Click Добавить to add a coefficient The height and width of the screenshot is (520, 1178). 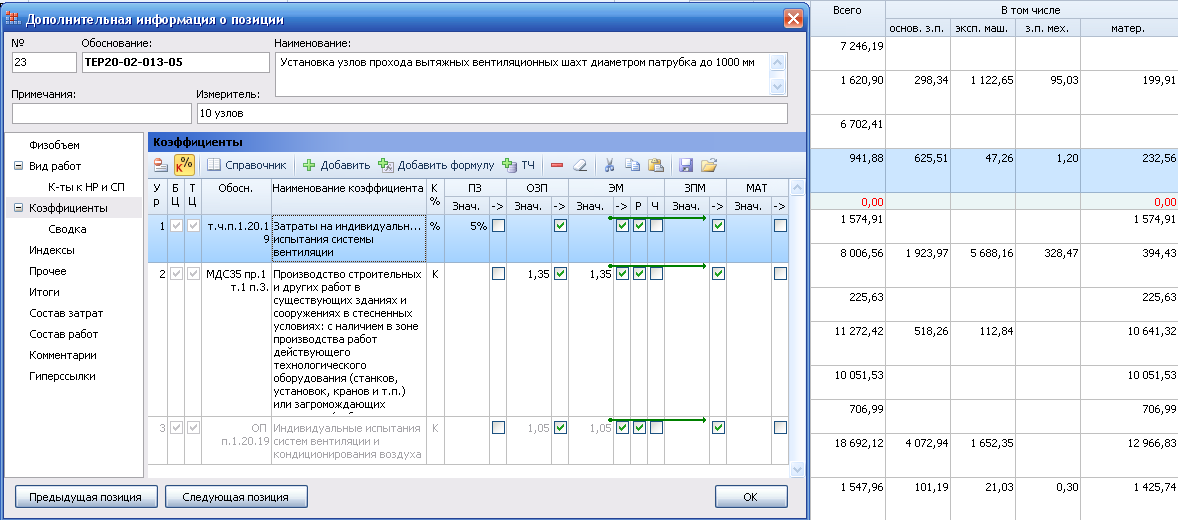(x=337, y=165)
